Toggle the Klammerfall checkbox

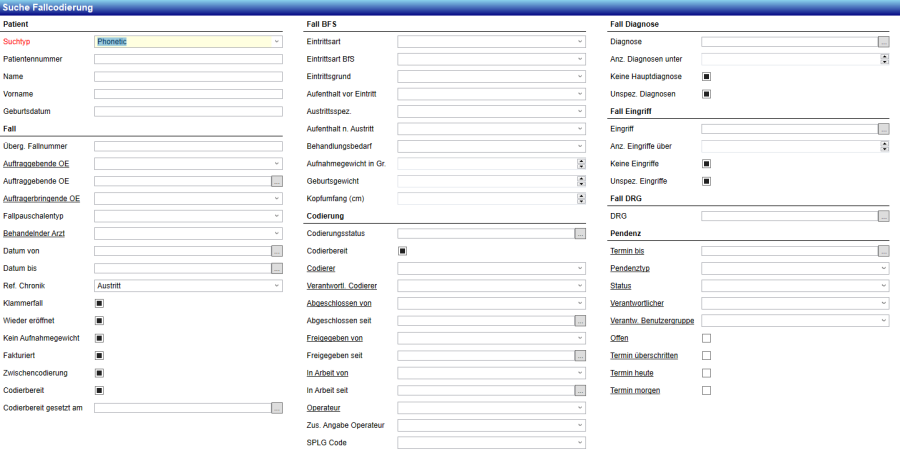click(99, 303)
